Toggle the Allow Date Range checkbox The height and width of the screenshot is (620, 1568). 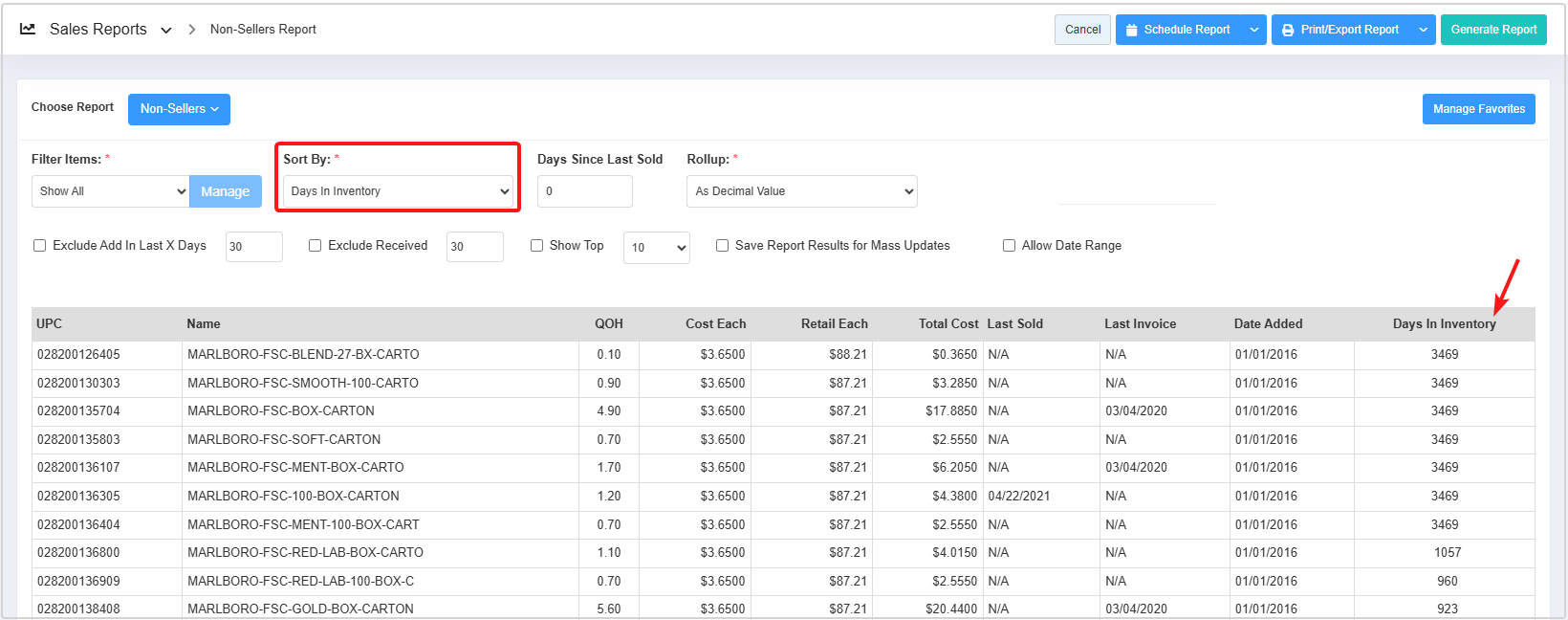coord(1009,246)
